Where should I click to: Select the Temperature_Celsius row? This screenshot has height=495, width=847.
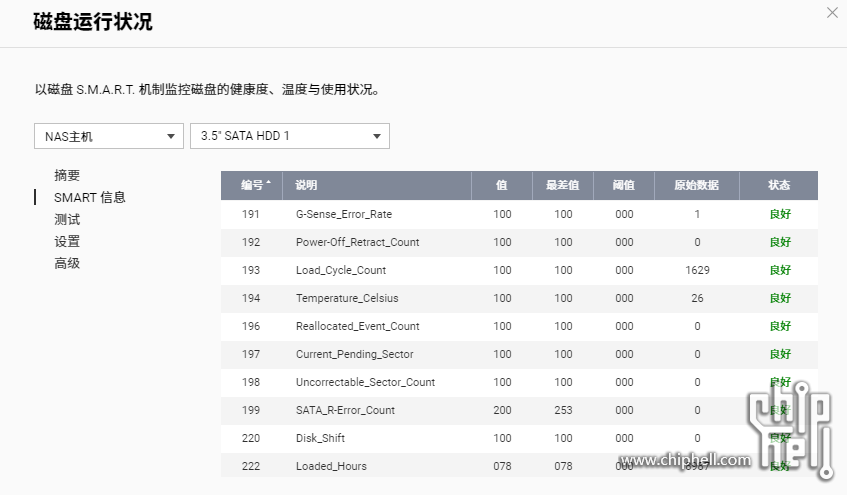[519, 298]
